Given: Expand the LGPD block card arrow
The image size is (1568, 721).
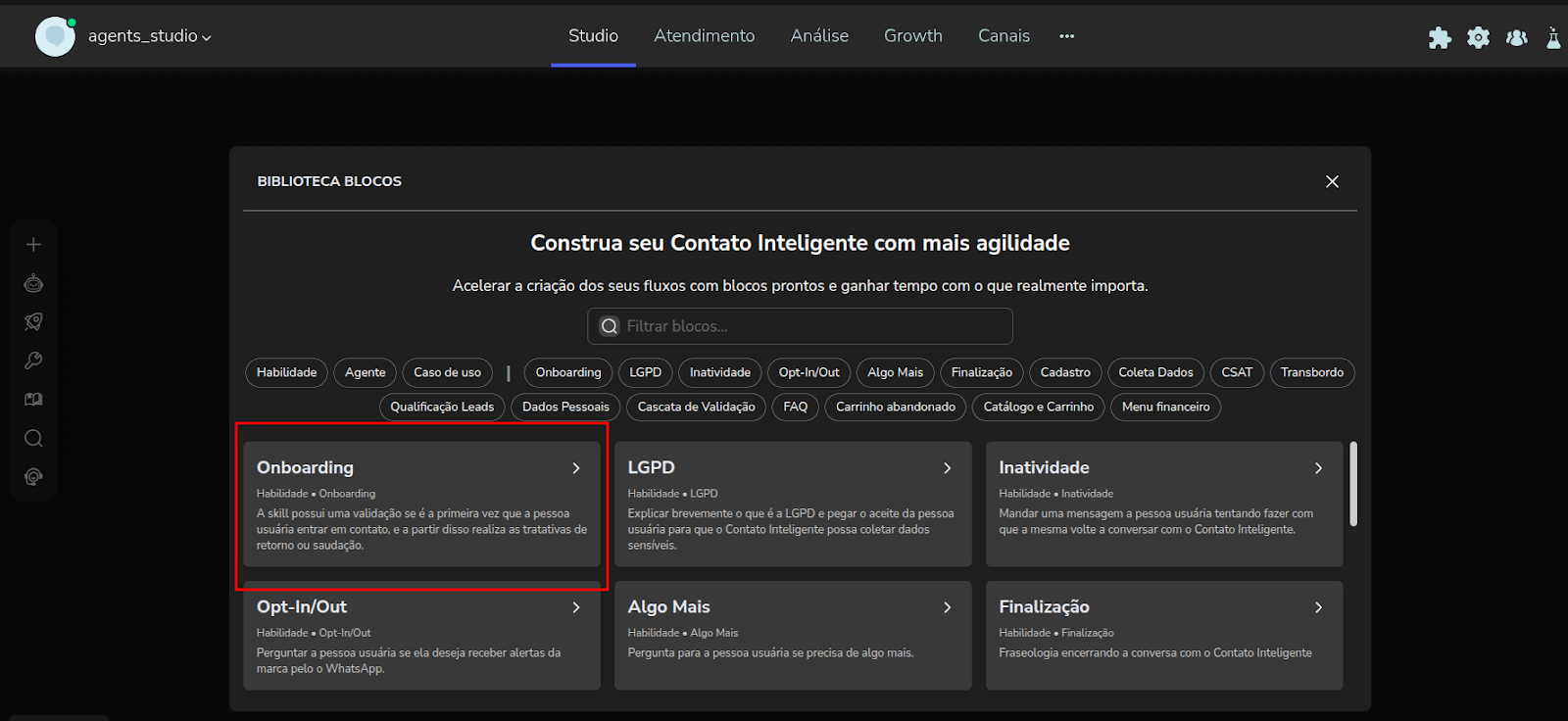Looking at the screenshot, I should pyautogui.click(x=947, y=468).
